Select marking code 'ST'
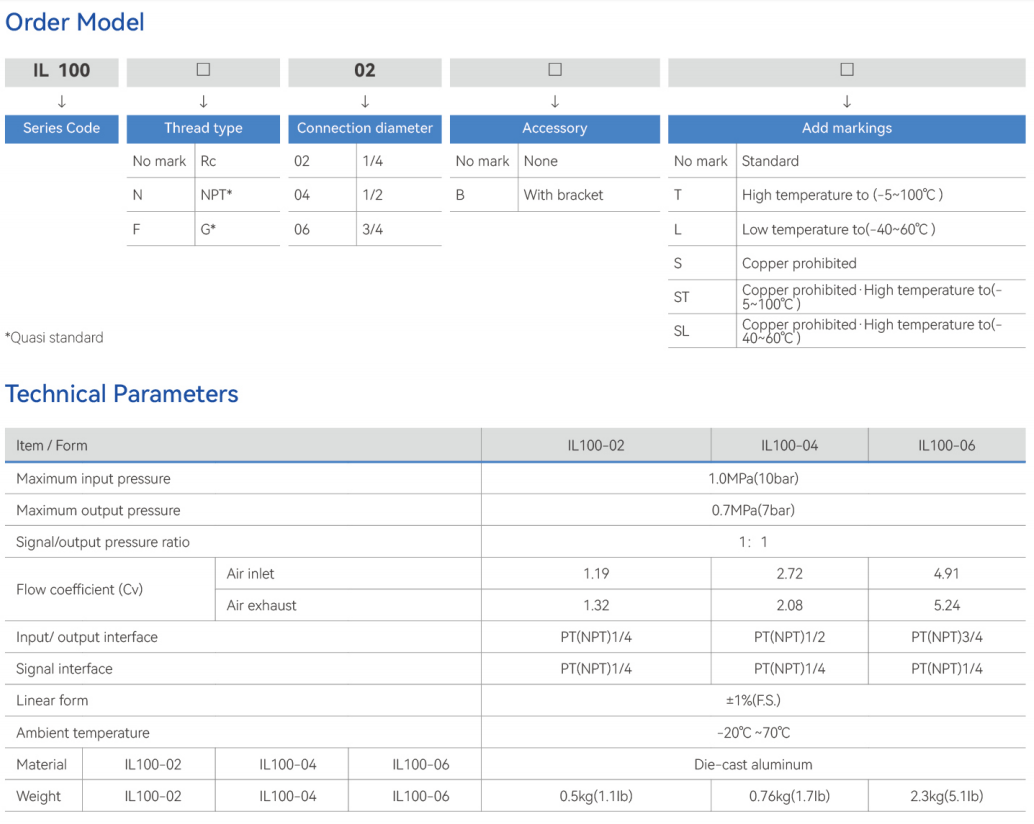 [681, 297]
